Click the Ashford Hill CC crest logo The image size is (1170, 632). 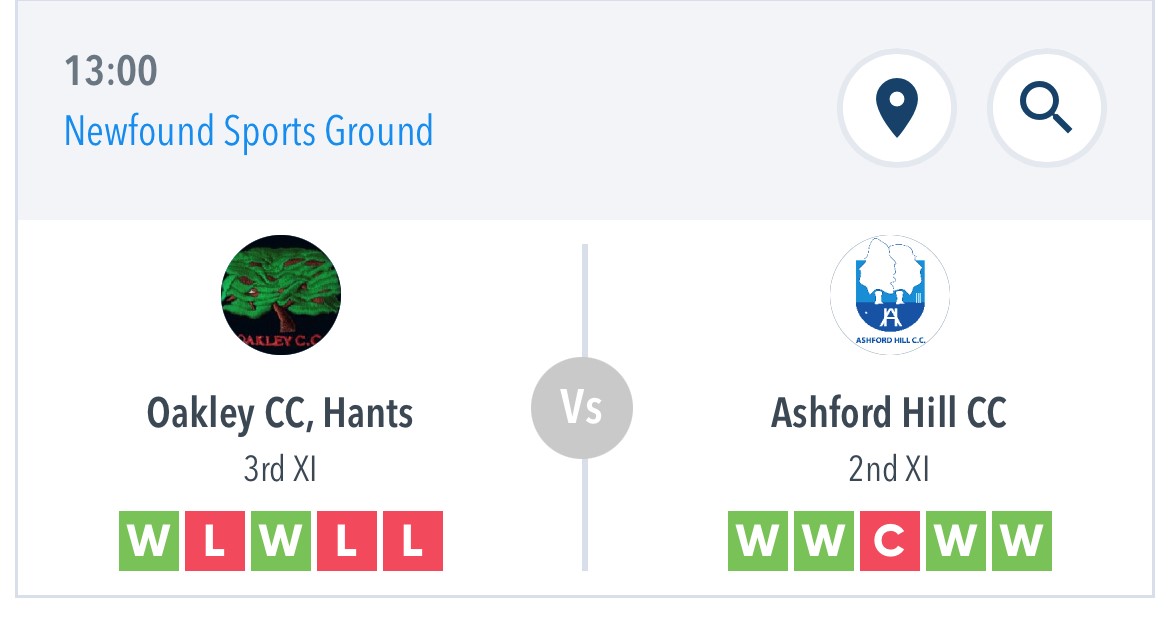click(889, 295)
